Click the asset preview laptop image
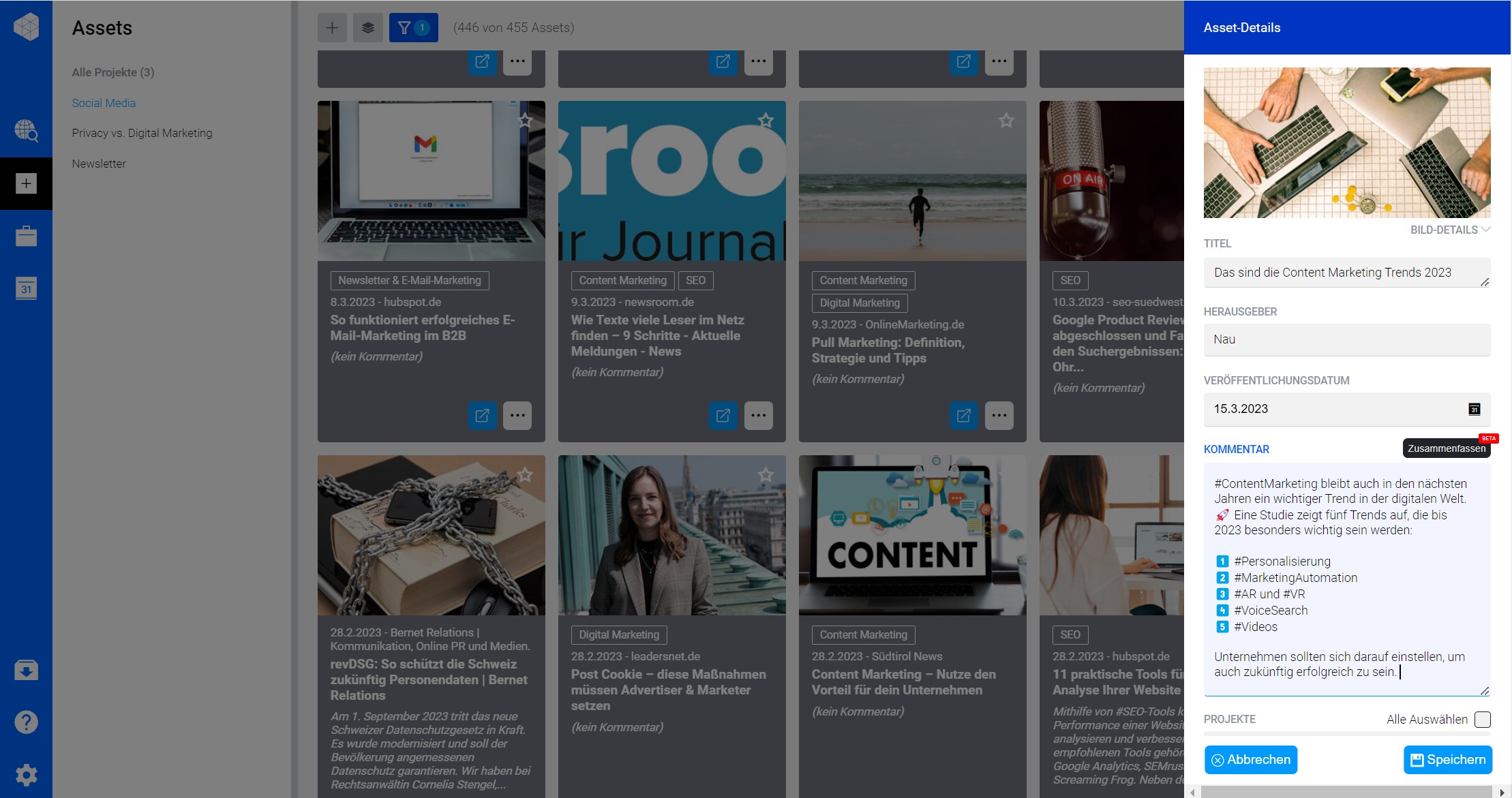This screenshot has width=1512, height=798. coord(1347,142)
